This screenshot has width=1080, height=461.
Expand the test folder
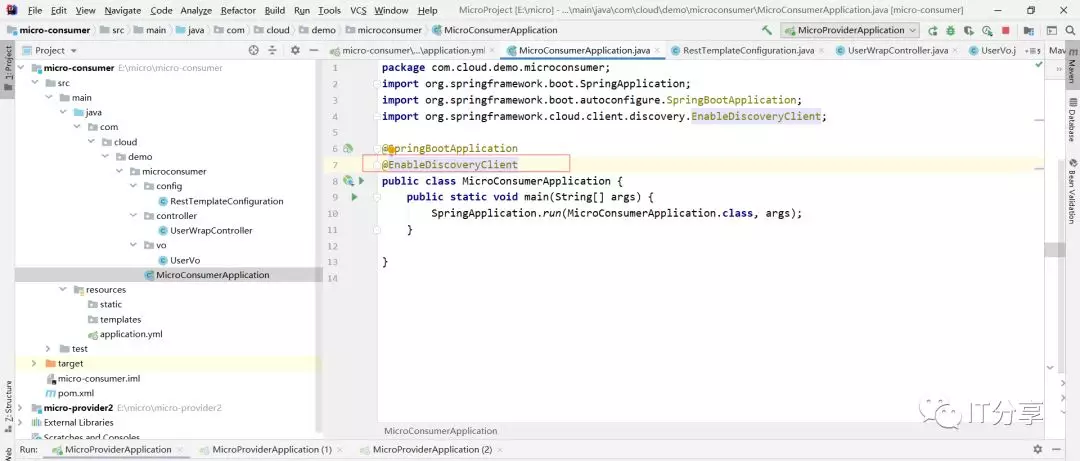pos(48,349)
